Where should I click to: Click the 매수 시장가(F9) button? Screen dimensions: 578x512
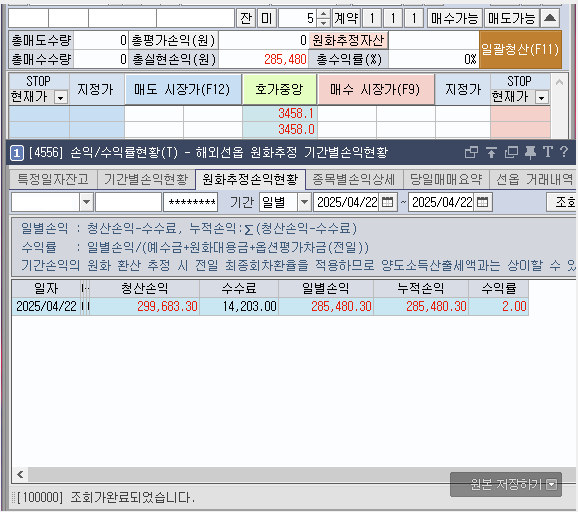(x=376, y=89)
